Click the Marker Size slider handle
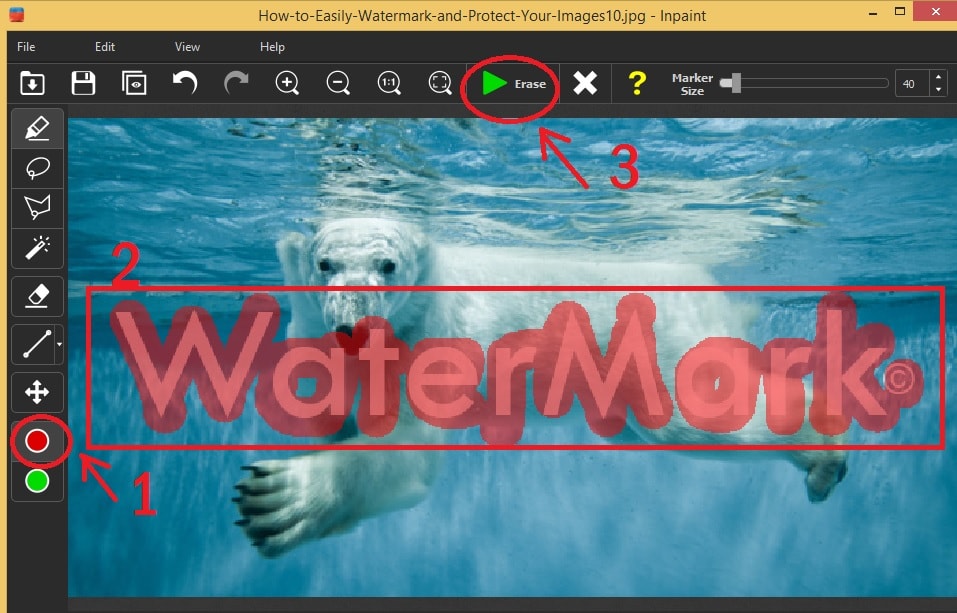The width and height of the screenshot is (957, 613). click(736, 83)
